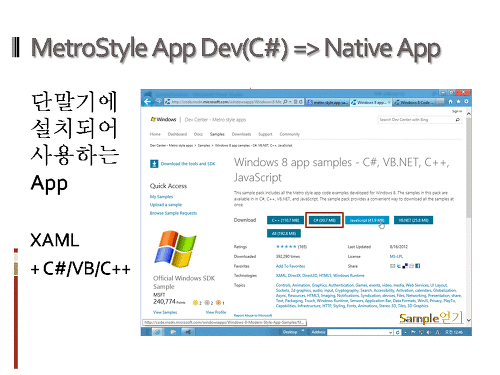Open the Community navigation item

coord(290,134)
